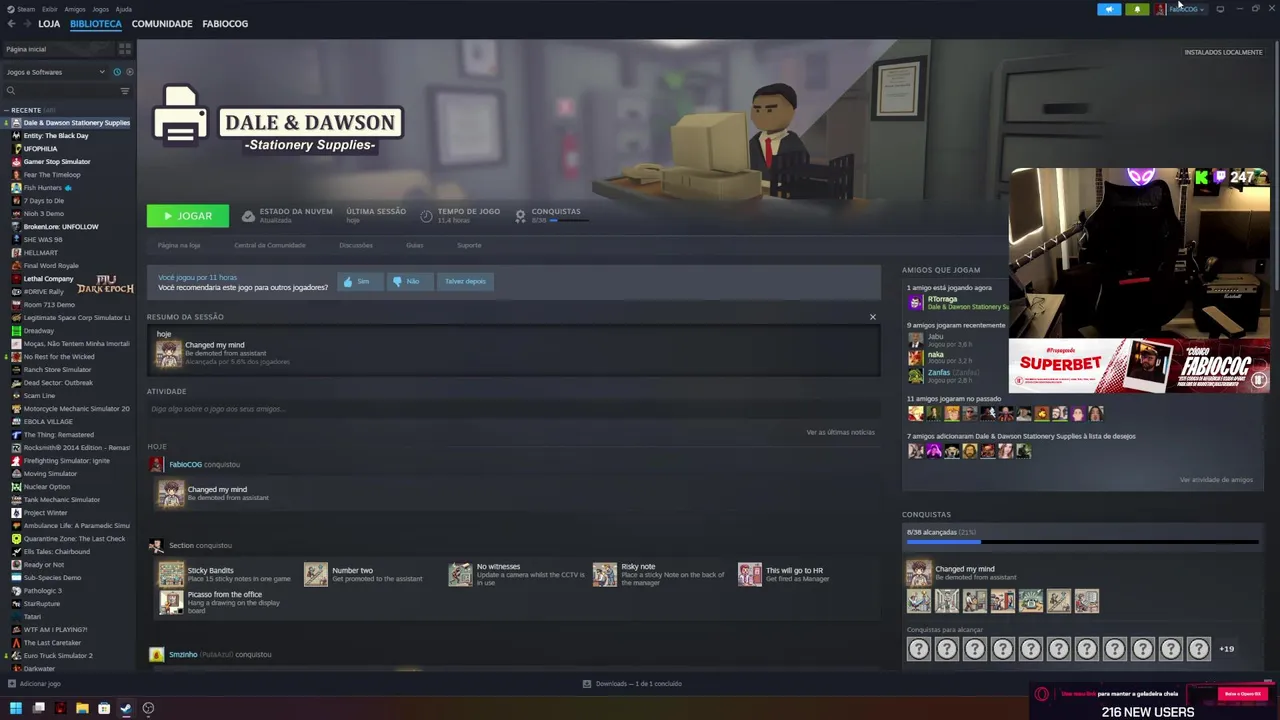Open Central da Comunidade link
Screen dimensions: 1280x720
click(270, 245)
